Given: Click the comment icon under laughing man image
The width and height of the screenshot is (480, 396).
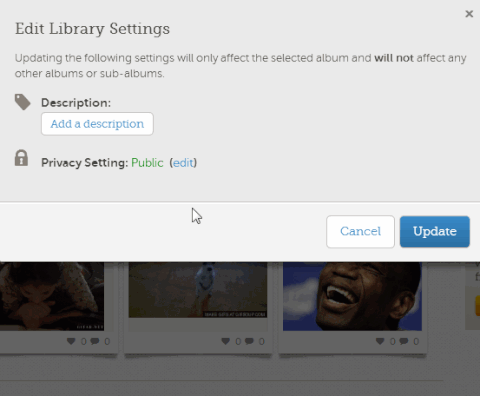Looking at the screenshot, I should point(404,341).
